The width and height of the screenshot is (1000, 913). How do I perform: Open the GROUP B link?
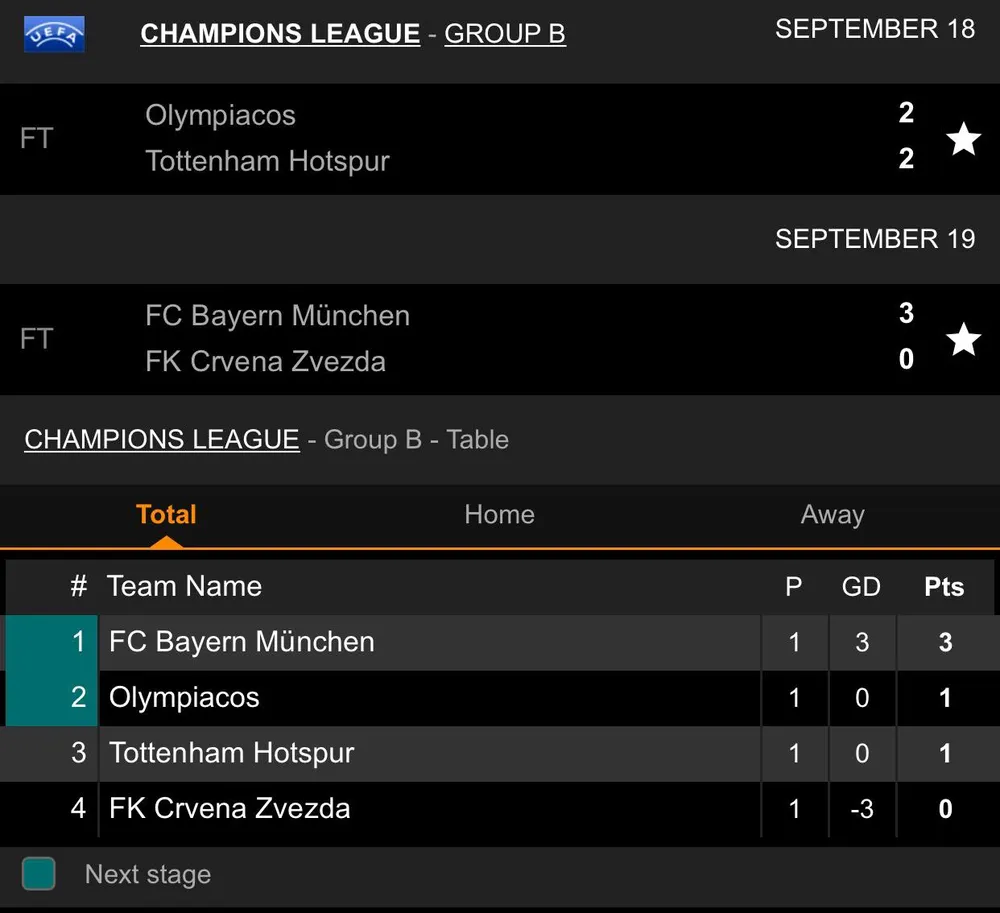click(x=505, y=34)
